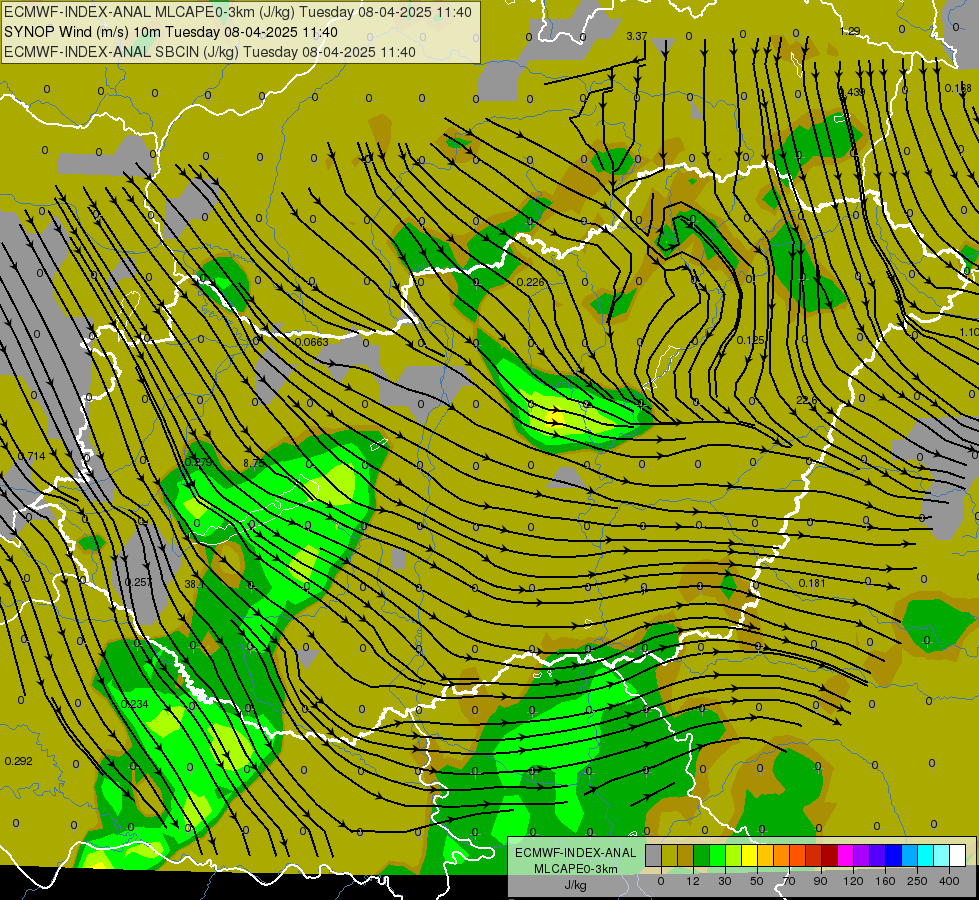Click the legend tick label '400'
979x900 pixels.
(x=949, y=881)
